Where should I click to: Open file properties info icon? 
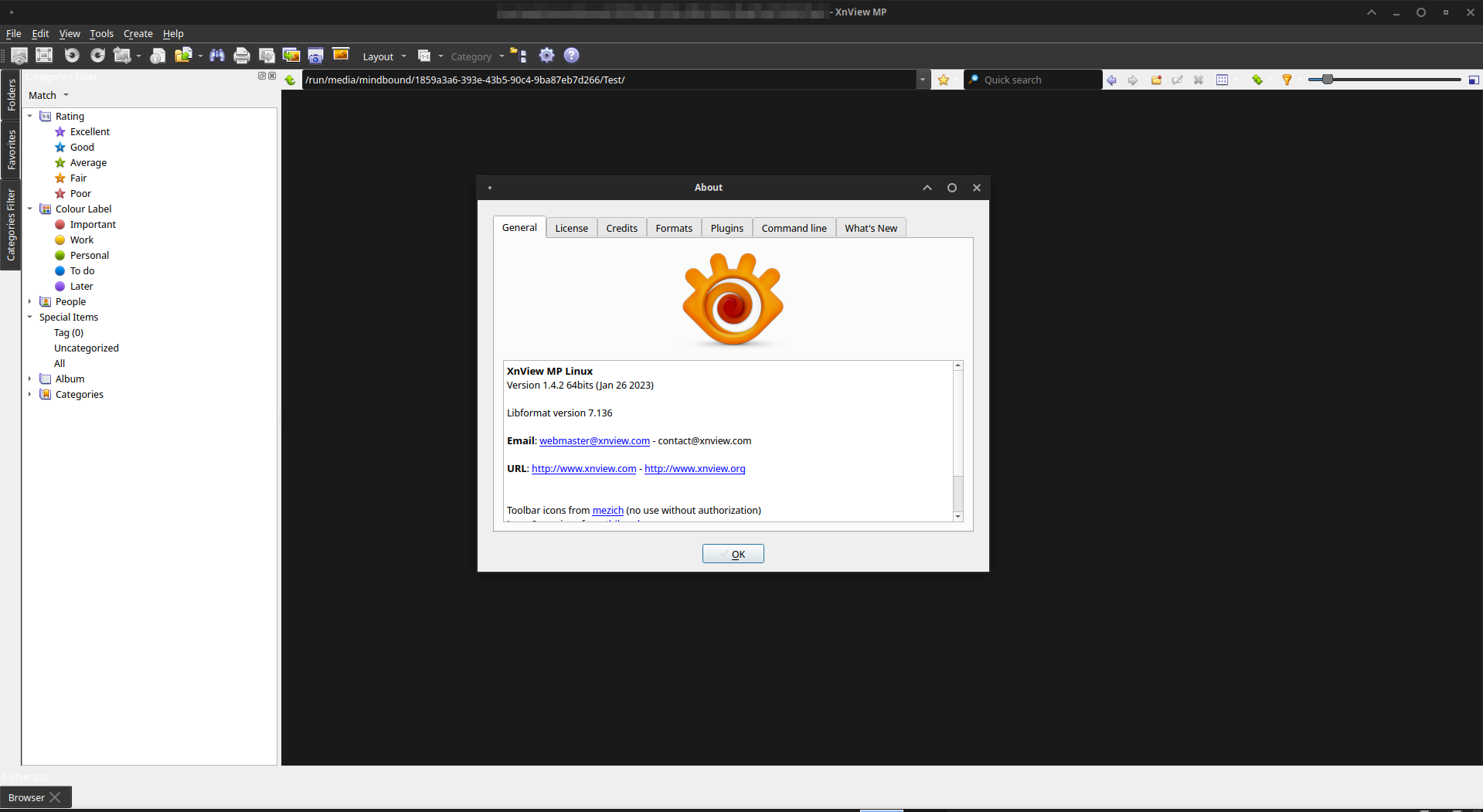(x=158, y=56)
